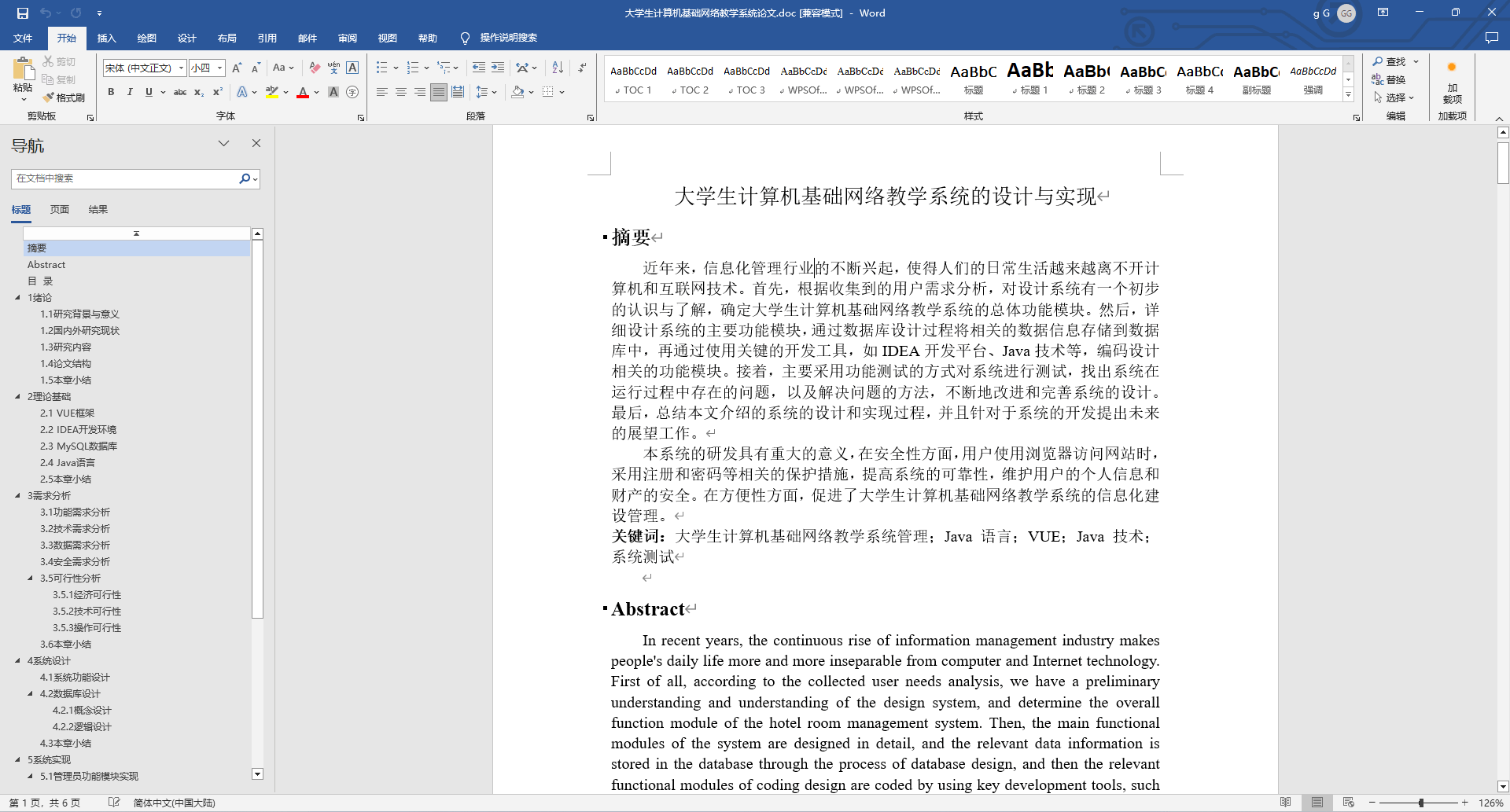Decrease paragraph indent

click(479, 68)
